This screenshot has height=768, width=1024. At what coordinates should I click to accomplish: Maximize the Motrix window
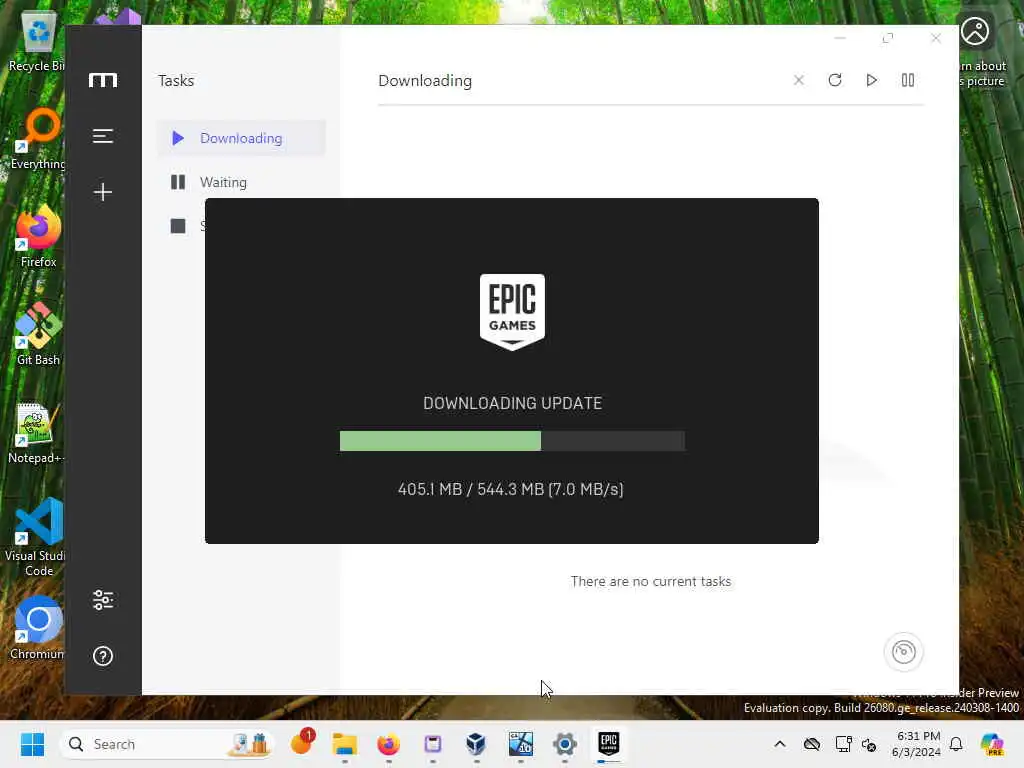(x=888, y=38)
